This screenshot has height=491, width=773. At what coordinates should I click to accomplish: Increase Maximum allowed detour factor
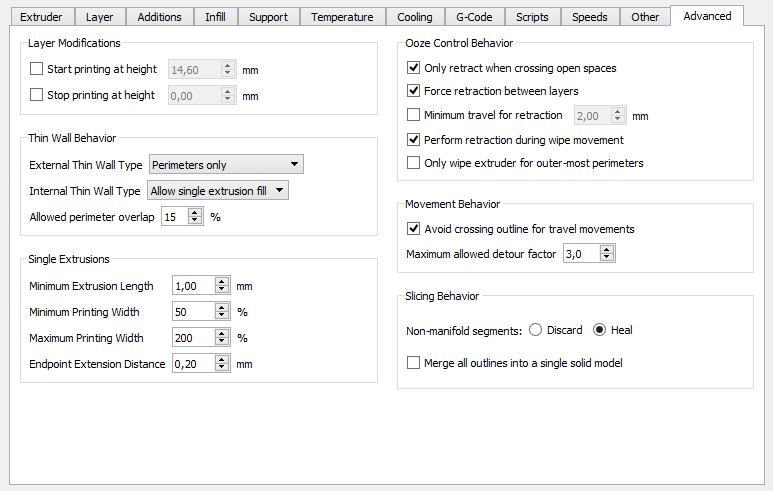[607, 250]
